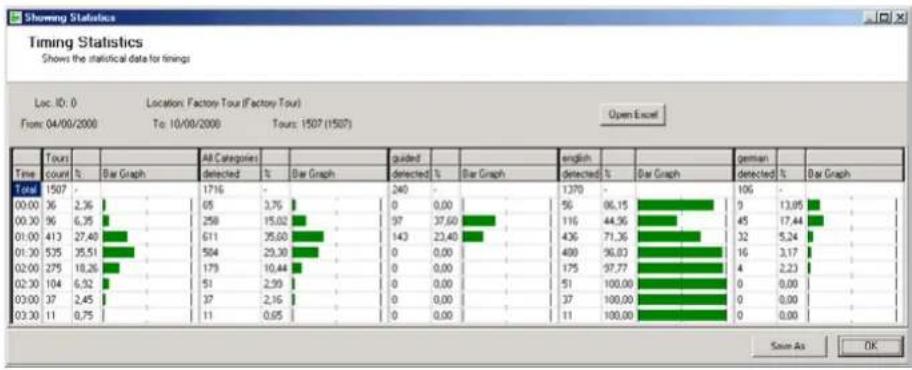
Task: Confirm the dialog with the OK button
Action: coord(870,346)
